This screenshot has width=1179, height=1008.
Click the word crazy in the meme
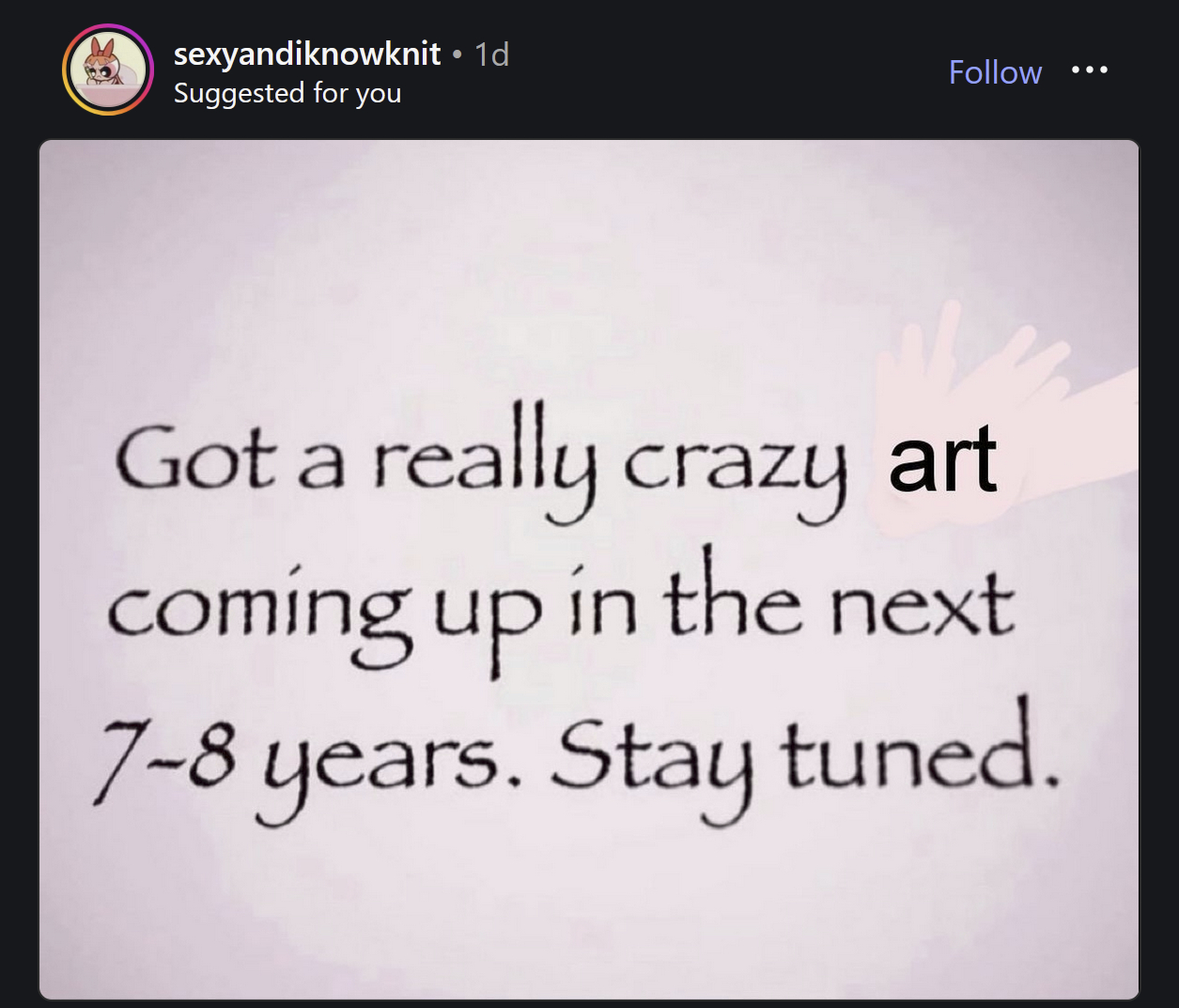click(735, 467)
